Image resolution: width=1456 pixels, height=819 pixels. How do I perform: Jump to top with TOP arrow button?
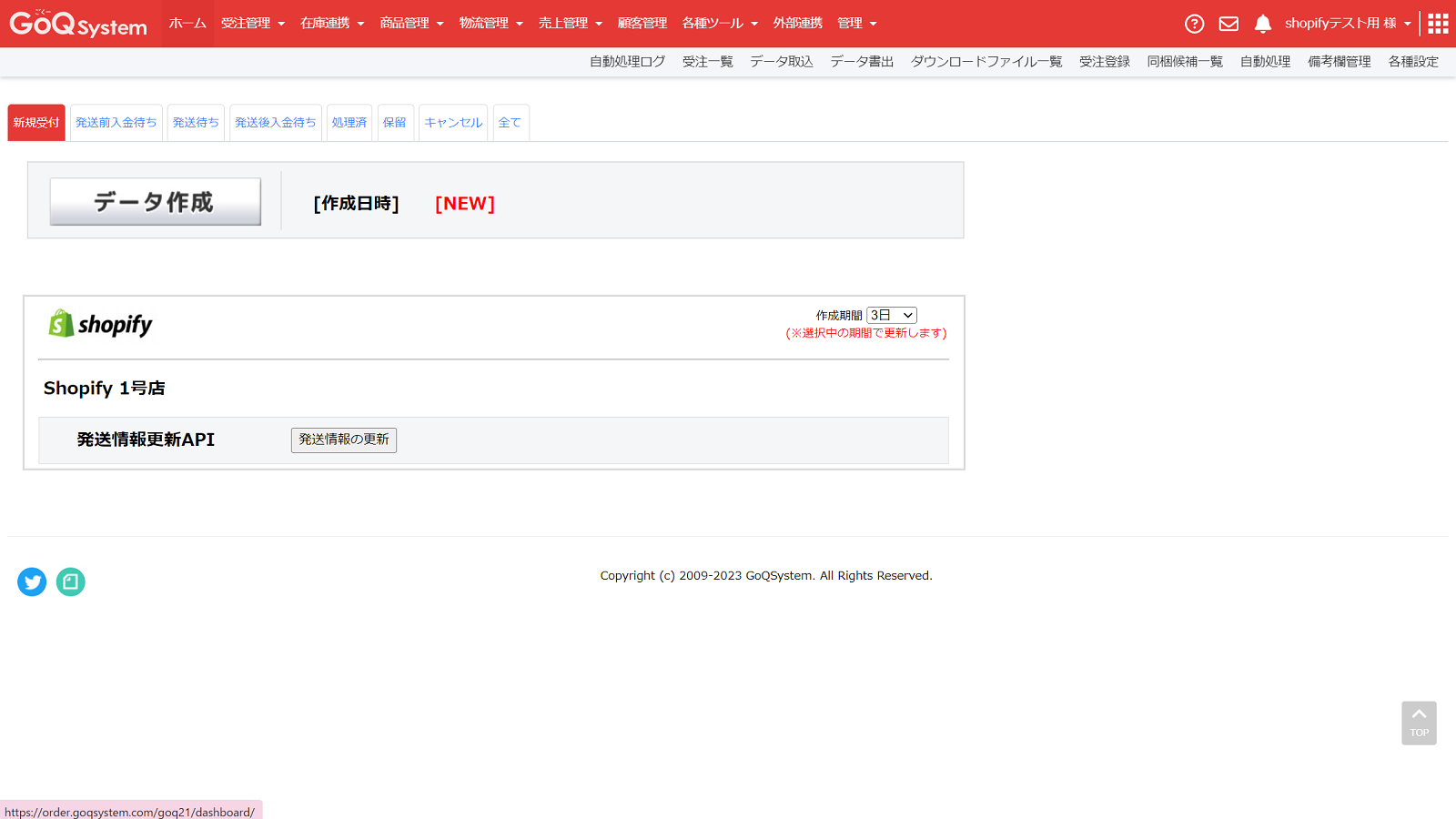click(1419, 723)
